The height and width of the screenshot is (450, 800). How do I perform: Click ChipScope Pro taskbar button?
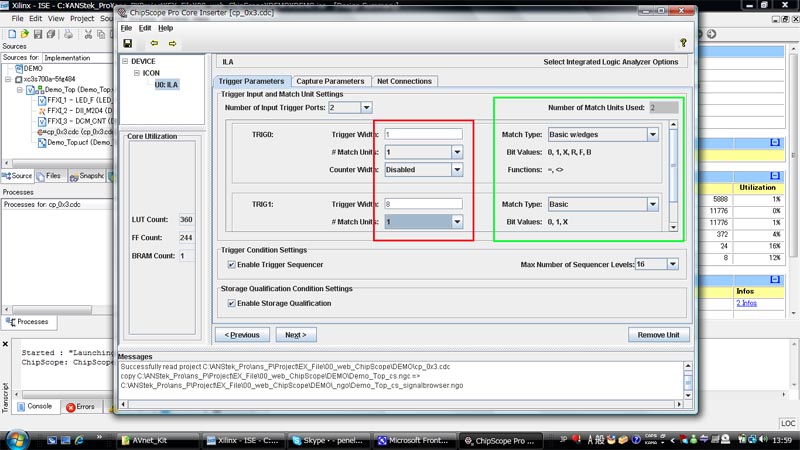[500, 440]
